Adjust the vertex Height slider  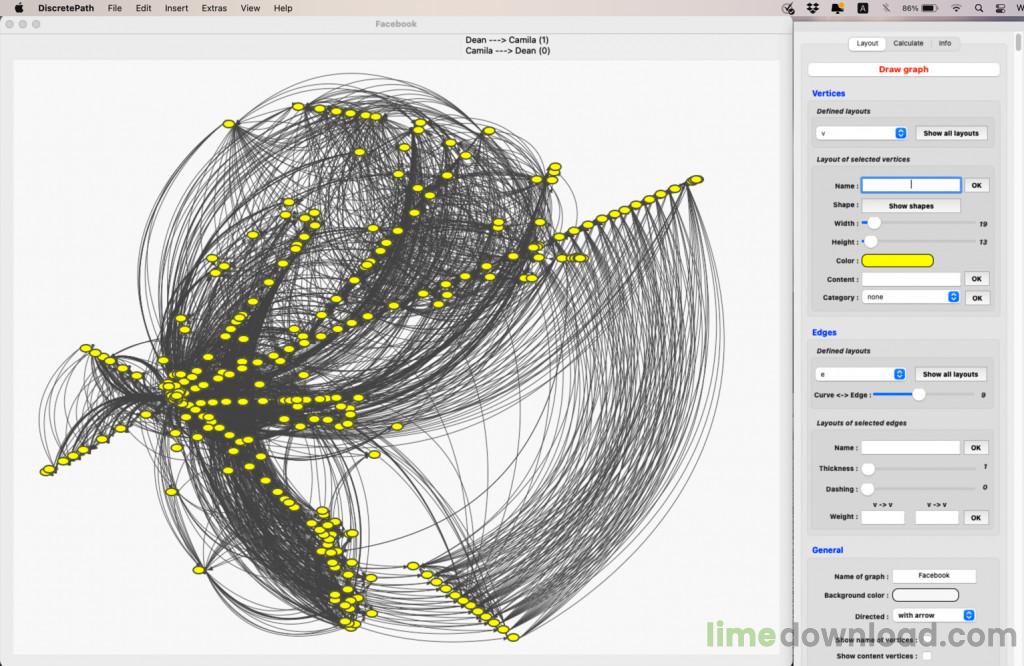[x=871, y=242]
